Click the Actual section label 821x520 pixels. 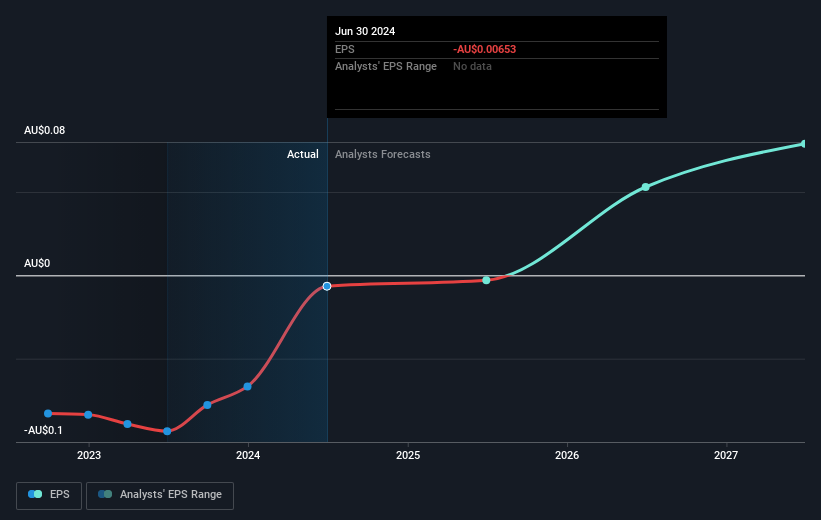click(x=303, y=154)
